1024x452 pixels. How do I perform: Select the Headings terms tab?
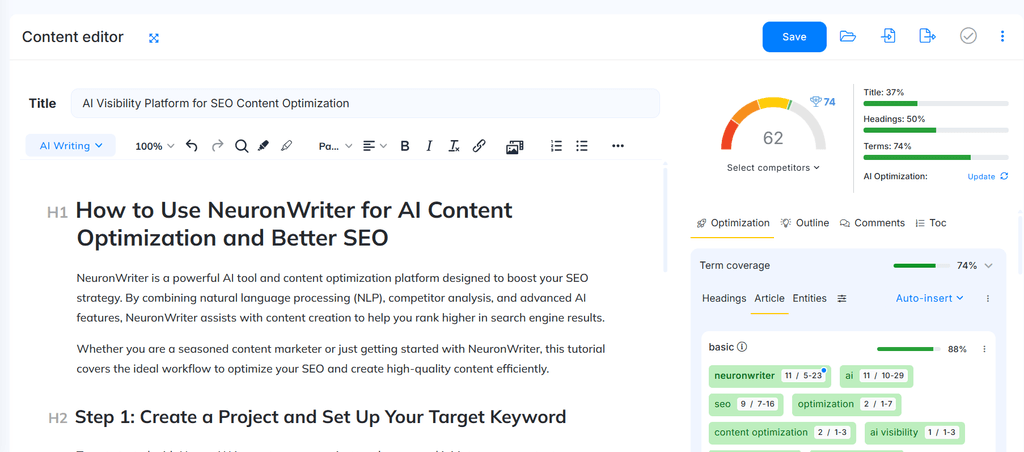pyautogui.click(x=724, y=299)
